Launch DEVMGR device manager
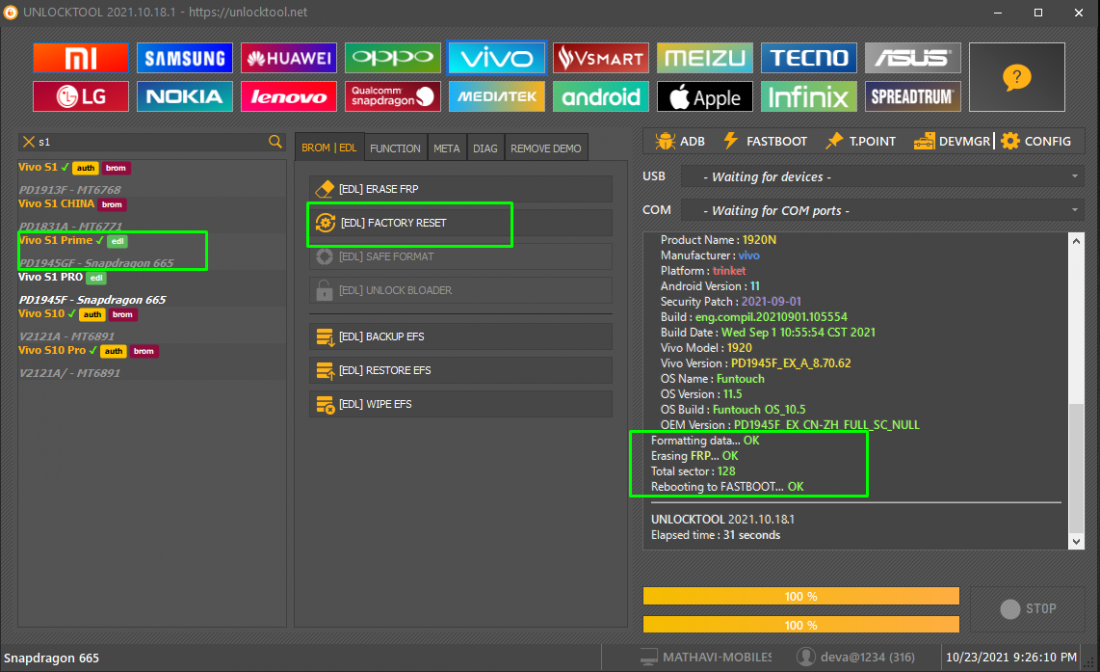 click(952, 141)
